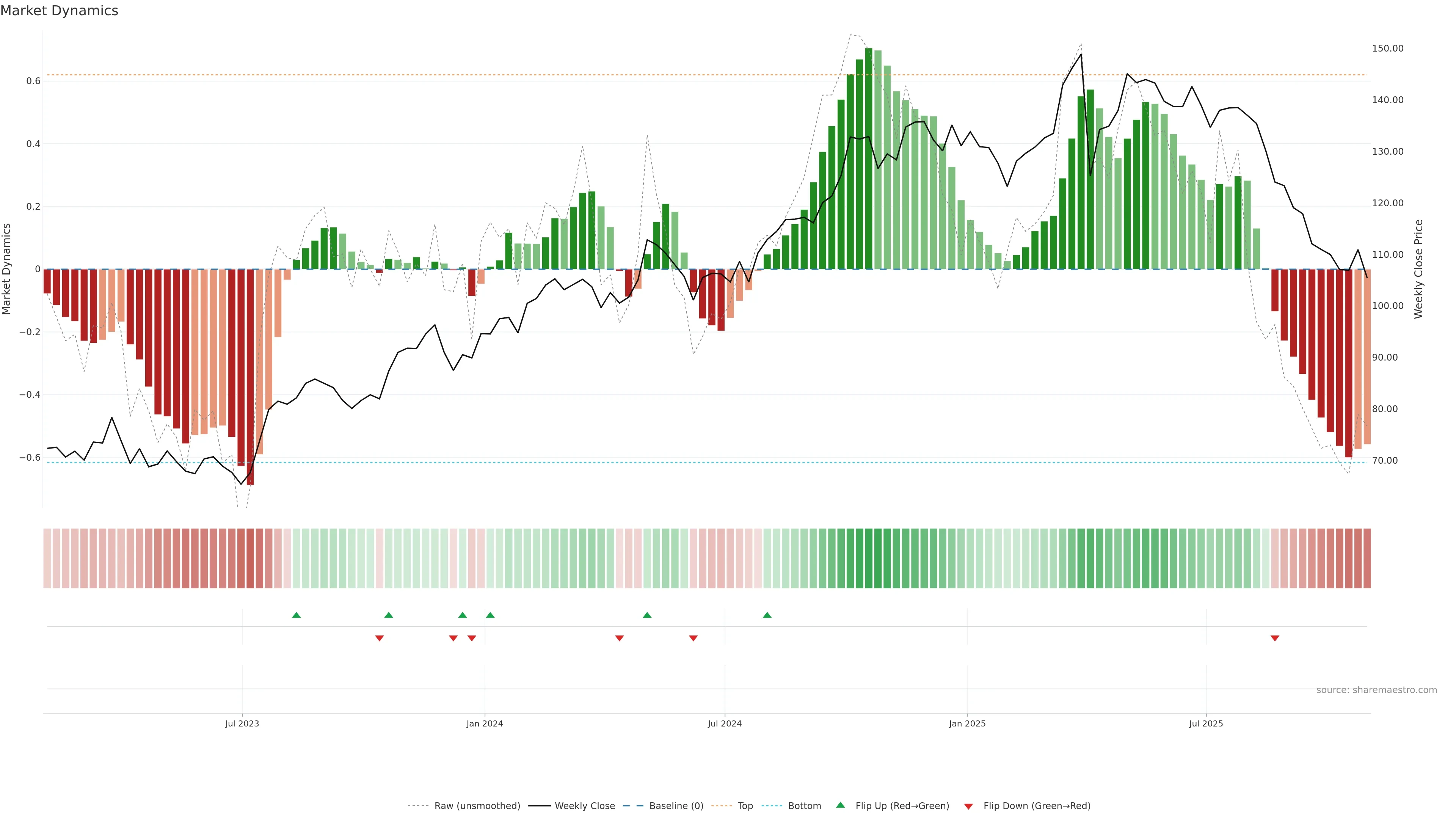Click the last red flip-down marker after Jul 2025
Screen dimensions: 1456x819
click(1274, 638)
